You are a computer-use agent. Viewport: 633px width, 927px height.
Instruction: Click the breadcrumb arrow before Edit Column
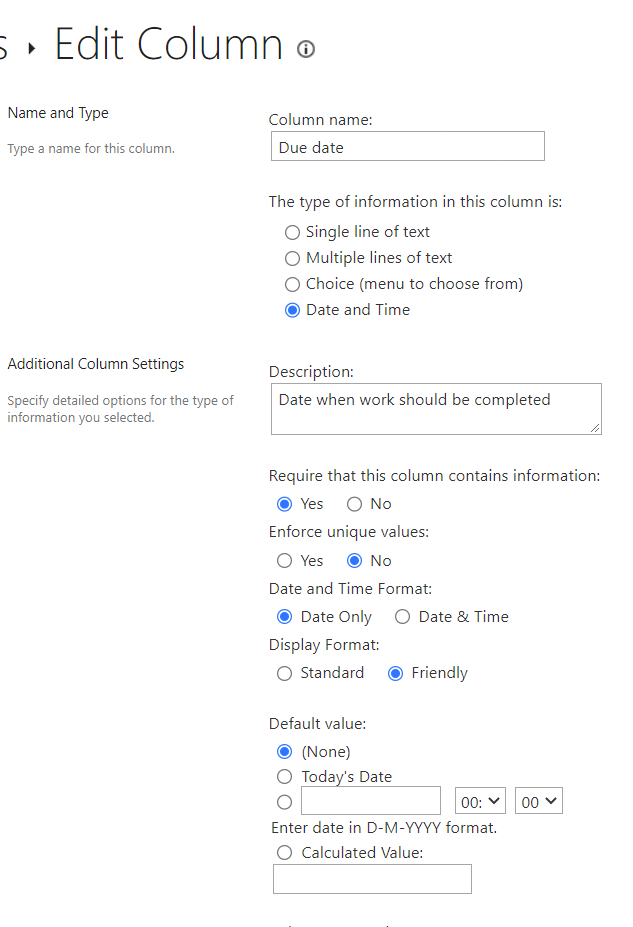(32, 48)
